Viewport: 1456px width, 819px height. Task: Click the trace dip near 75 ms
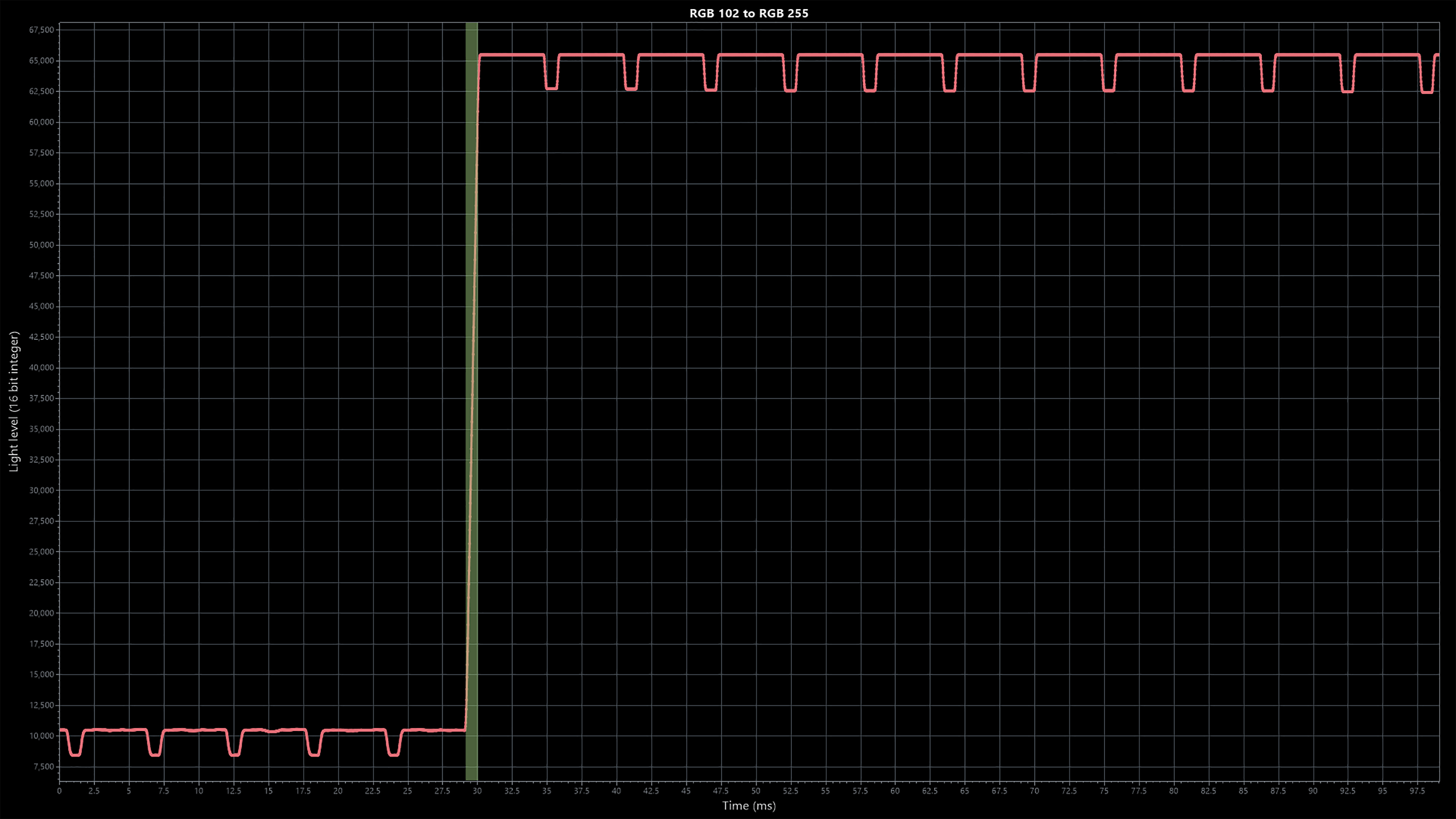coord(1109,90)
